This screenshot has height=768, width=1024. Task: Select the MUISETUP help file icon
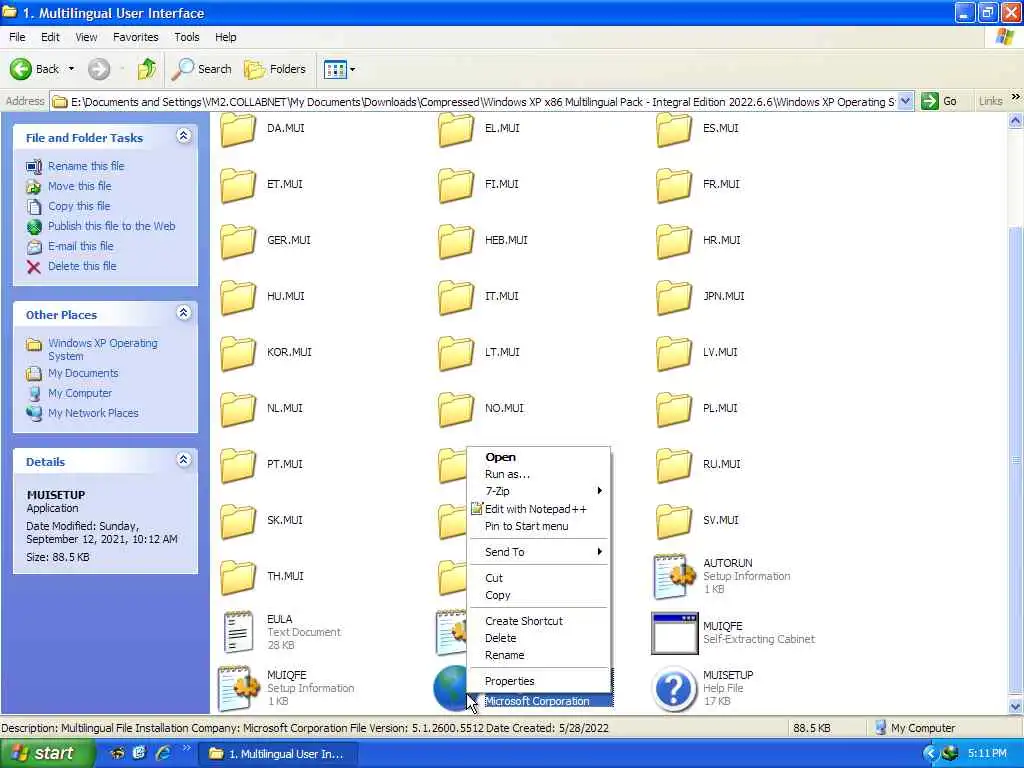(674, 688)
